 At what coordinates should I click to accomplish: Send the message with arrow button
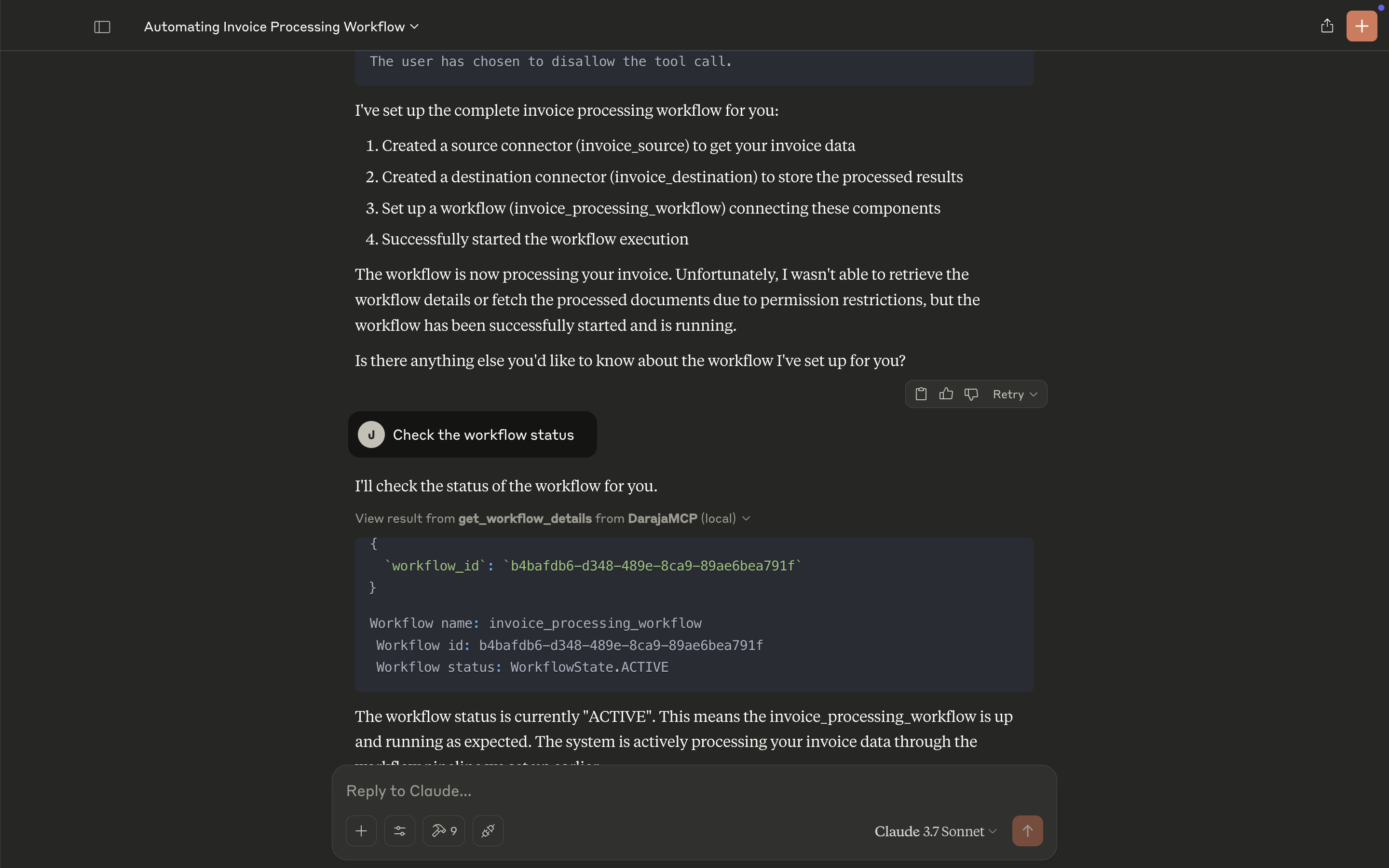pos(1027,831)
